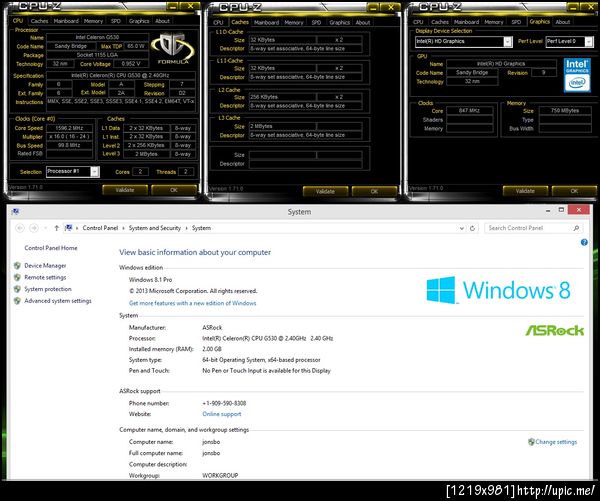This screenshot has height=501, width=600.
Task: Open Display Device Selection dropdown
Action: pos(508,41)
